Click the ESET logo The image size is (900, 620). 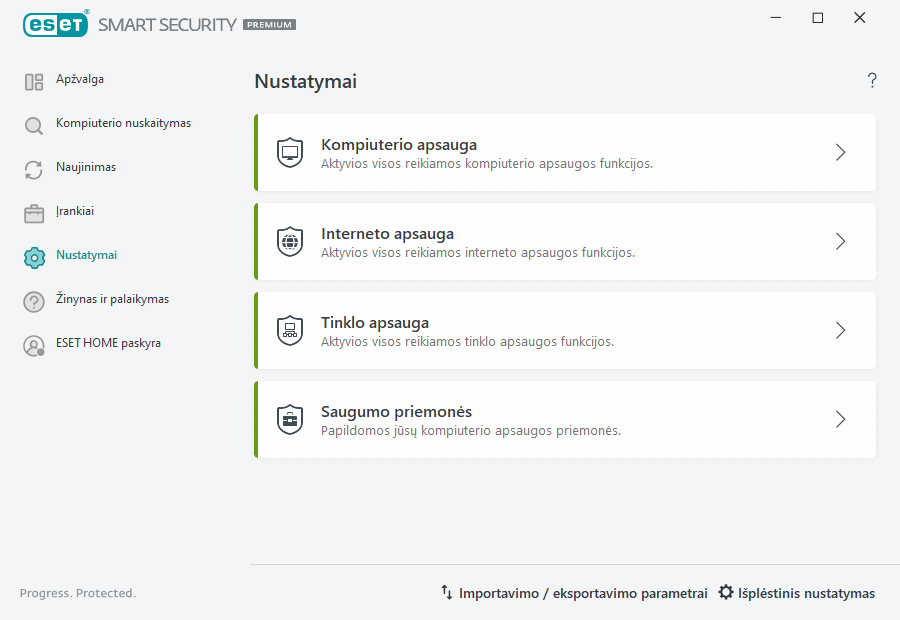click(x=56, y=24)
